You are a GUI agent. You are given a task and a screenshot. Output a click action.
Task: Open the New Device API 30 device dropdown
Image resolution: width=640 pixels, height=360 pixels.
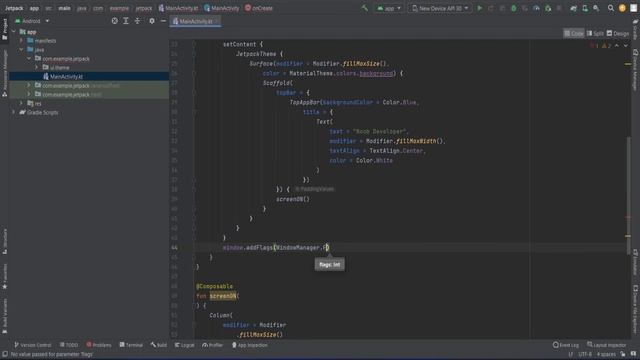440,8
